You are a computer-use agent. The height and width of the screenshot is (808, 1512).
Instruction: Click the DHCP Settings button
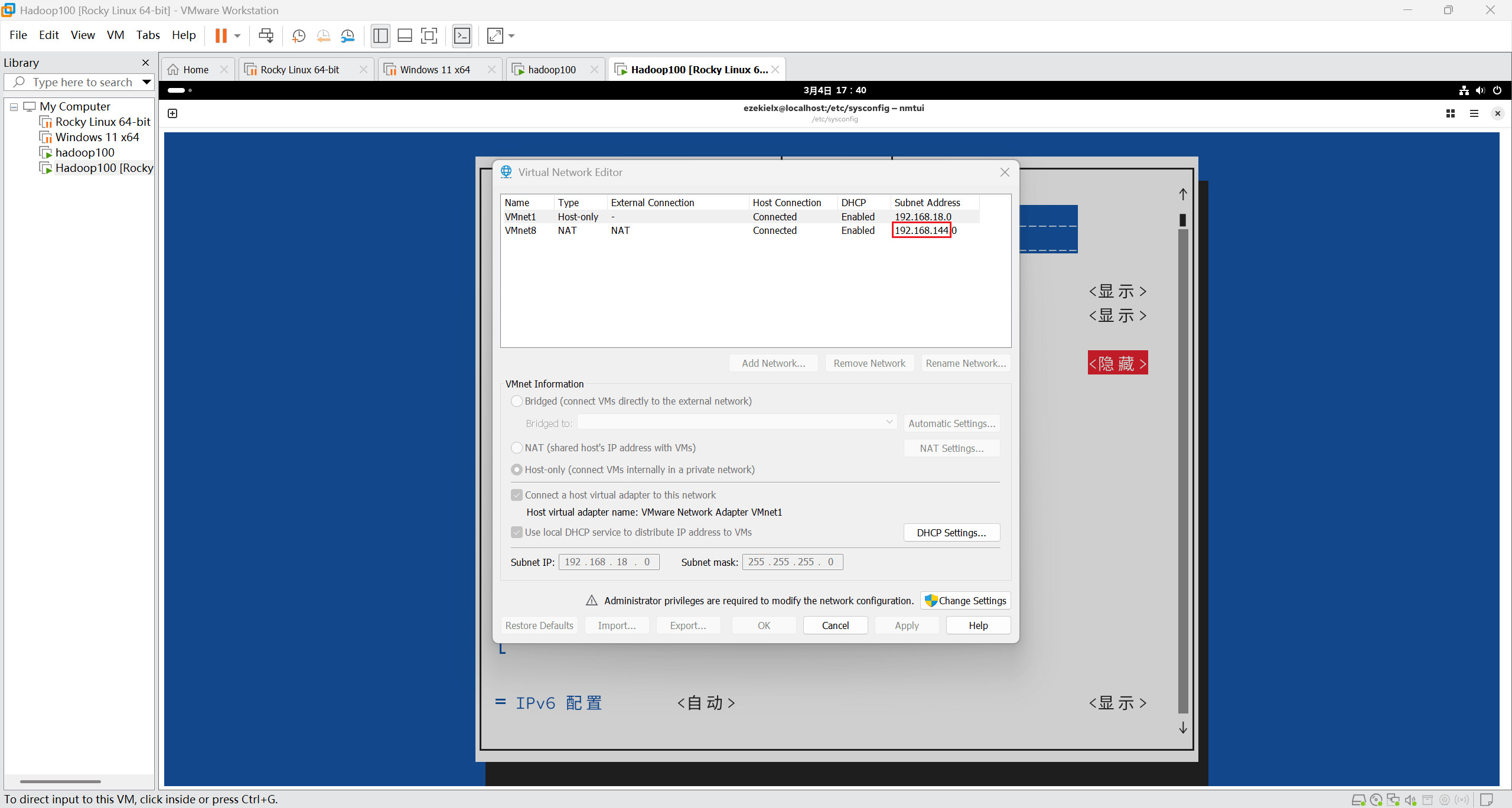(951, 533)
